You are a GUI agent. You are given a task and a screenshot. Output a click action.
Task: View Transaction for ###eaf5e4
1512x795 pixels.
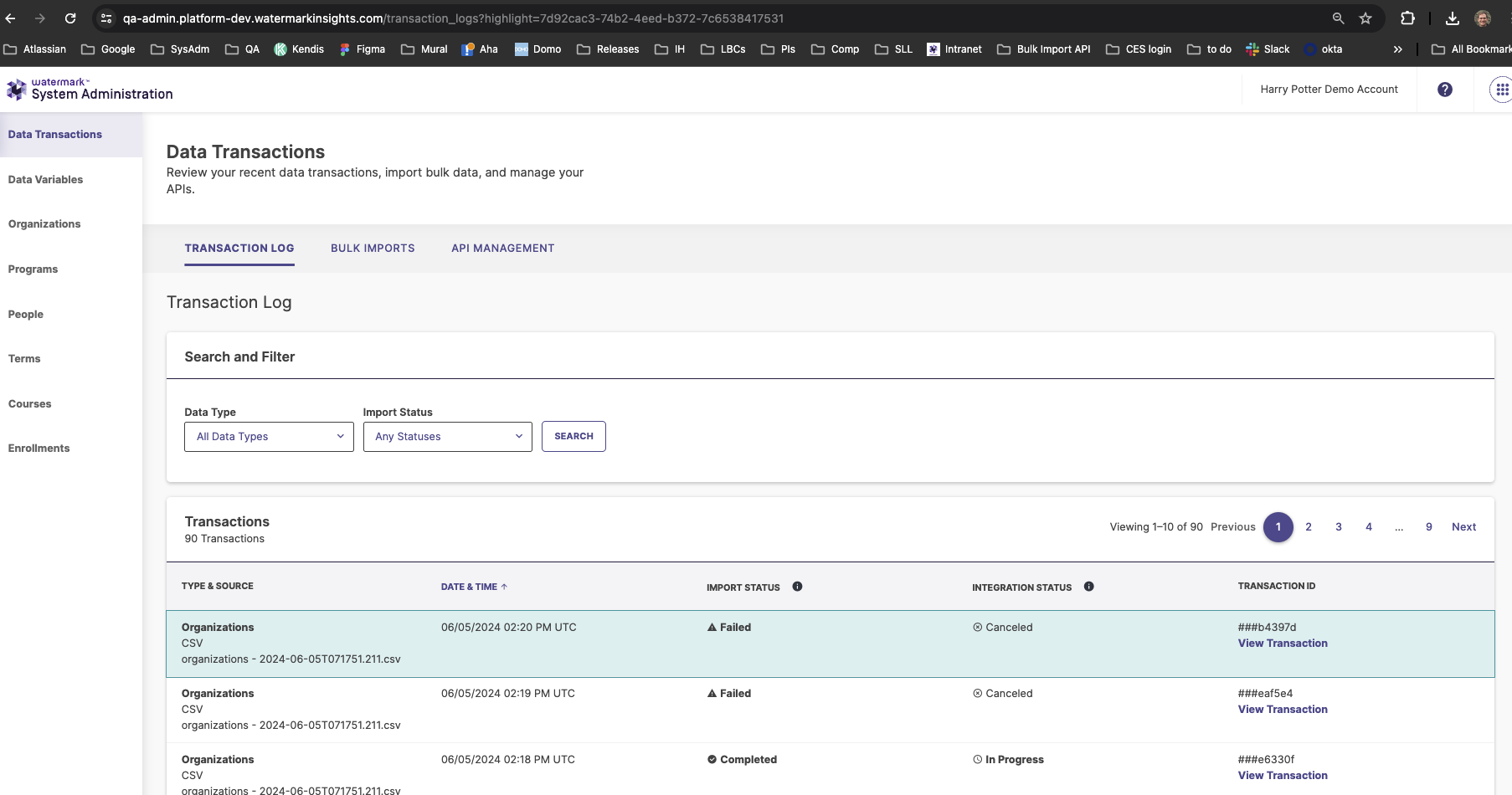[x=1283, y=710]
